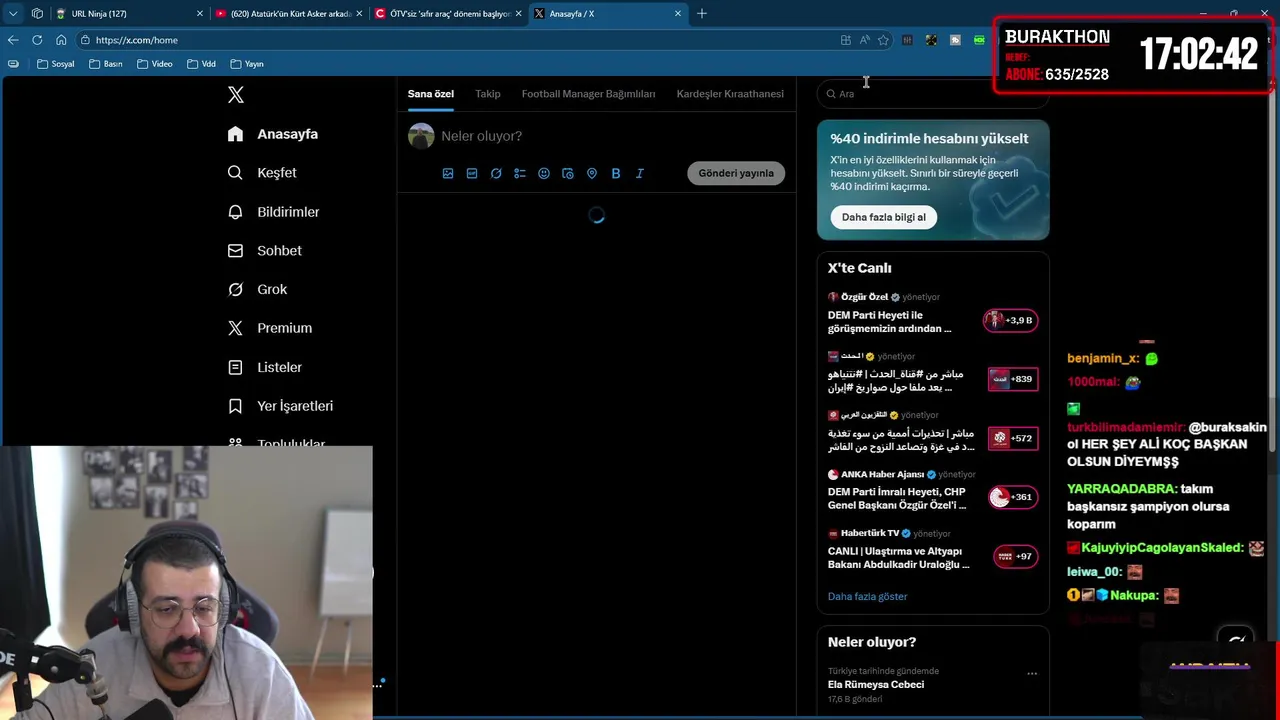This screenshot has width=1280, height=720.
Task: Open the Vdd bookmarks folder
Action: 201,64
